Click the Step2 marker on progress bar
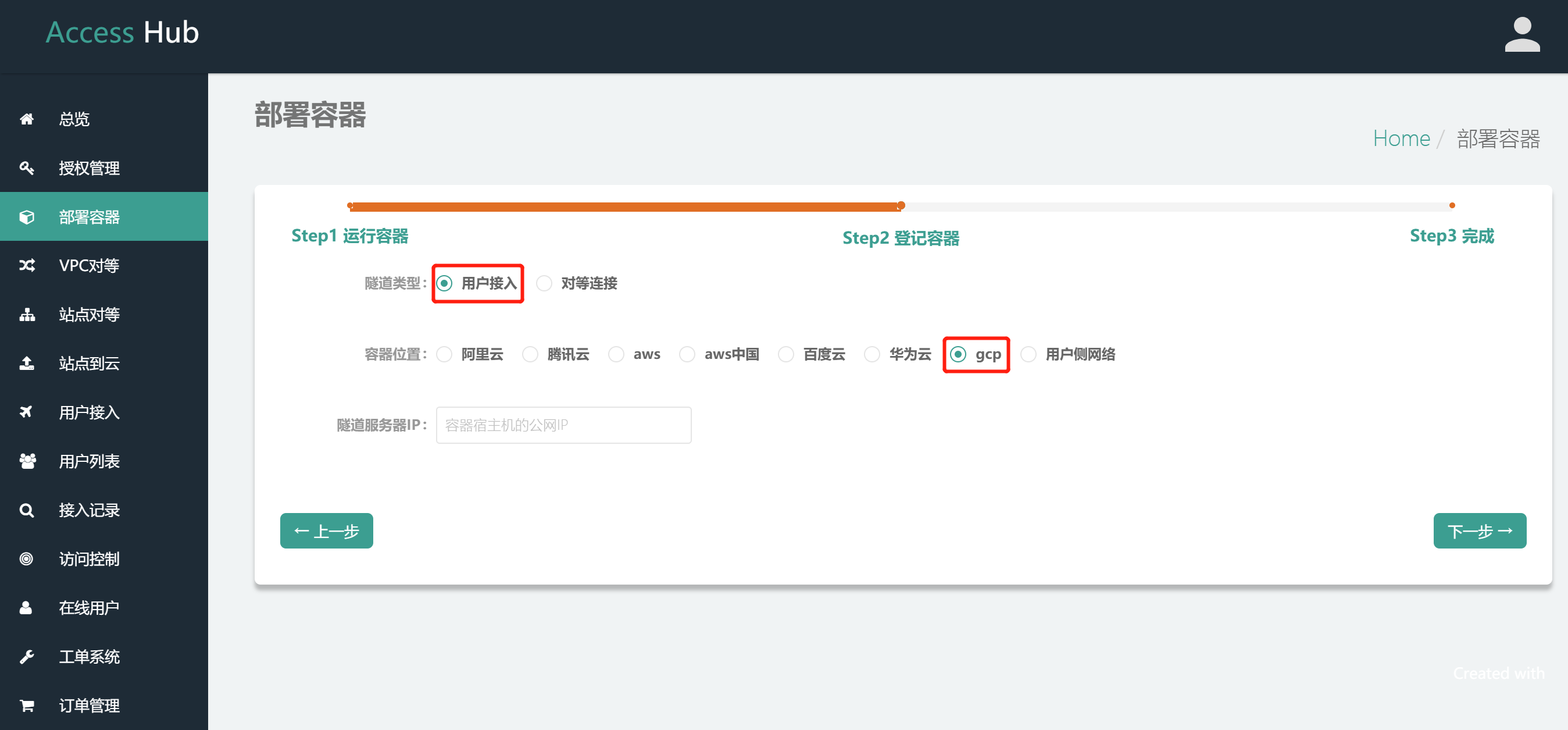The image size is (1568, 730). click(x=901, y=206)
